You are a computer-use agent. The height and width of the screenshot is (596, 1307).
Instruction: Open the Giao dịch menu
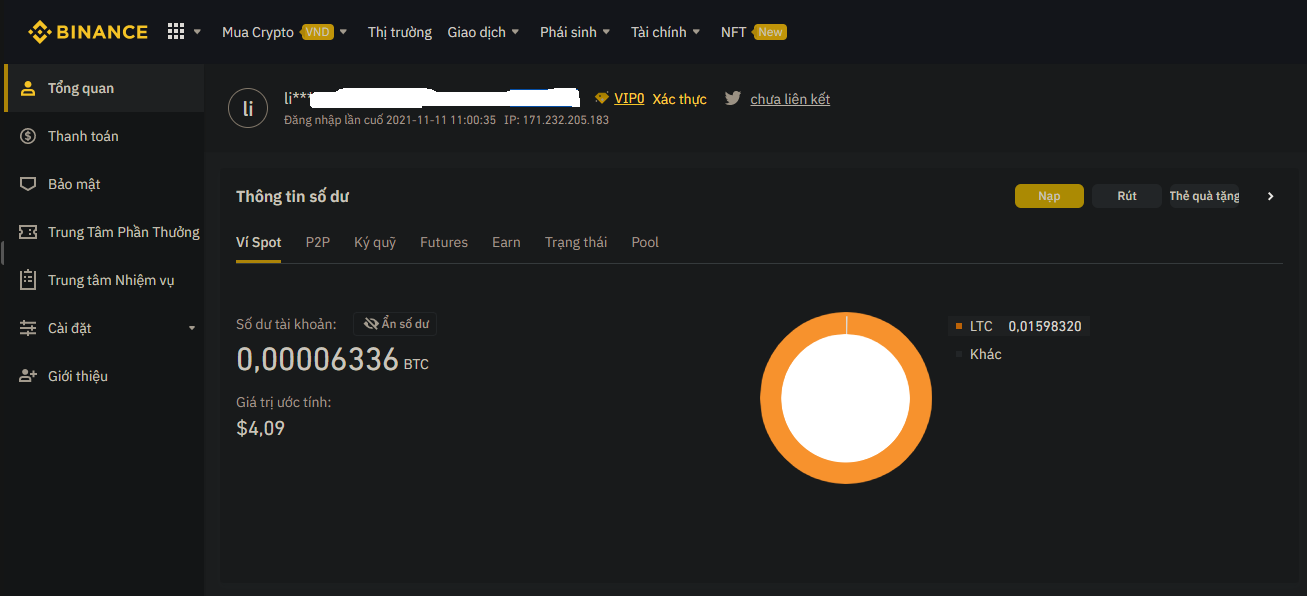coord(477,32)
